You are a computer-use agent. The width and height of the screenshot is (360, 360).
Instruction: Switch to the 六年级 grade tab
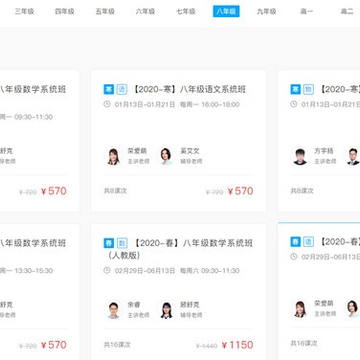(x=145, y=11)
